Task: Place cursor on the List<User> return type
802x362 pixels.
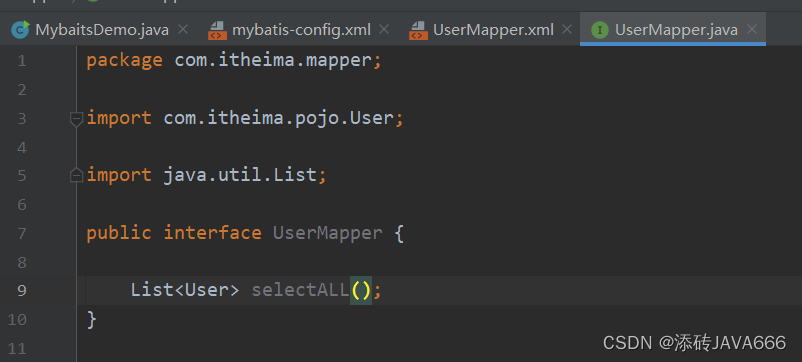Action: point(185,290)
